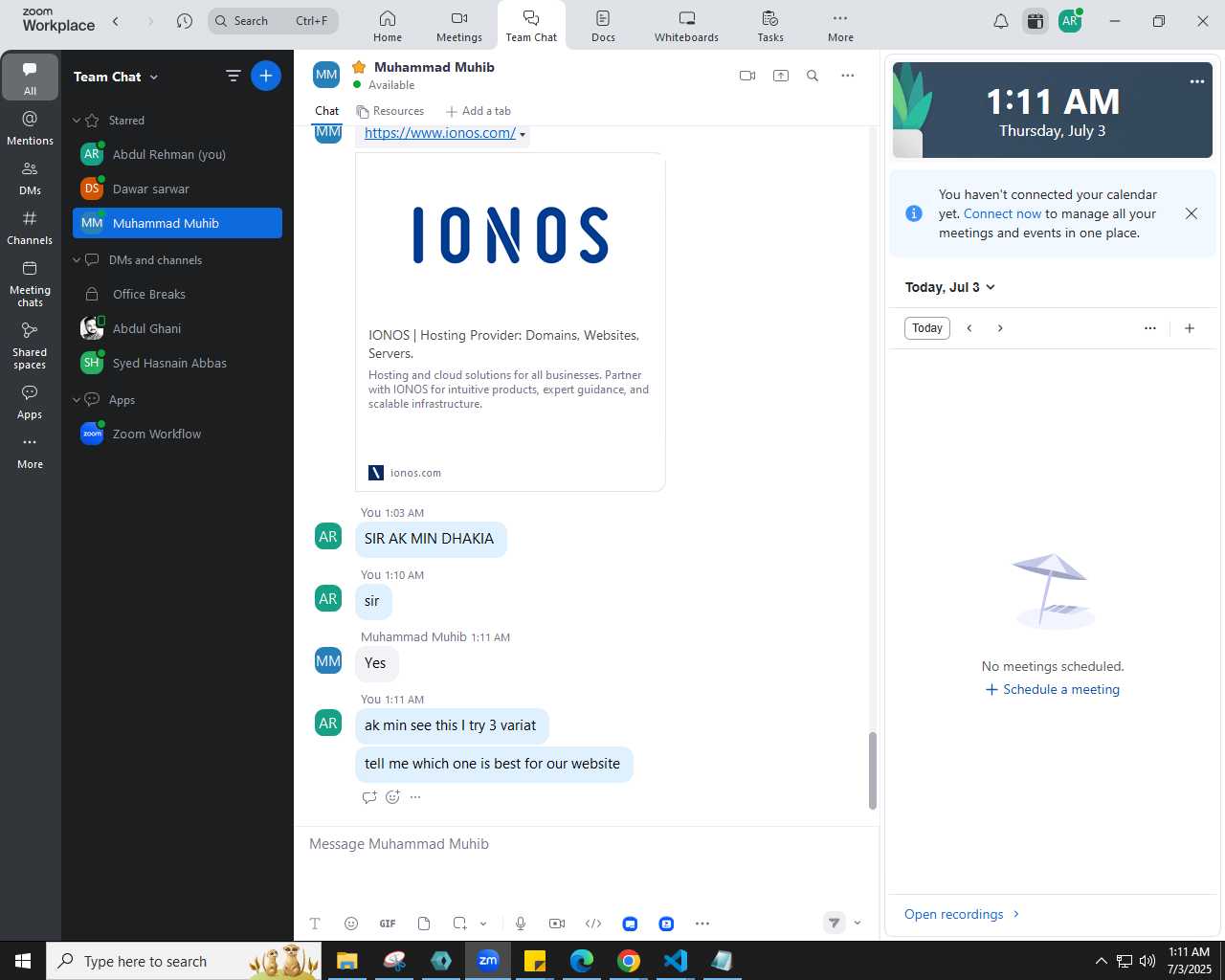Collapse the DMs and channels section
Image resolution: width=1225 pixels, height=980 pixels.
click(x=77, y=260)
